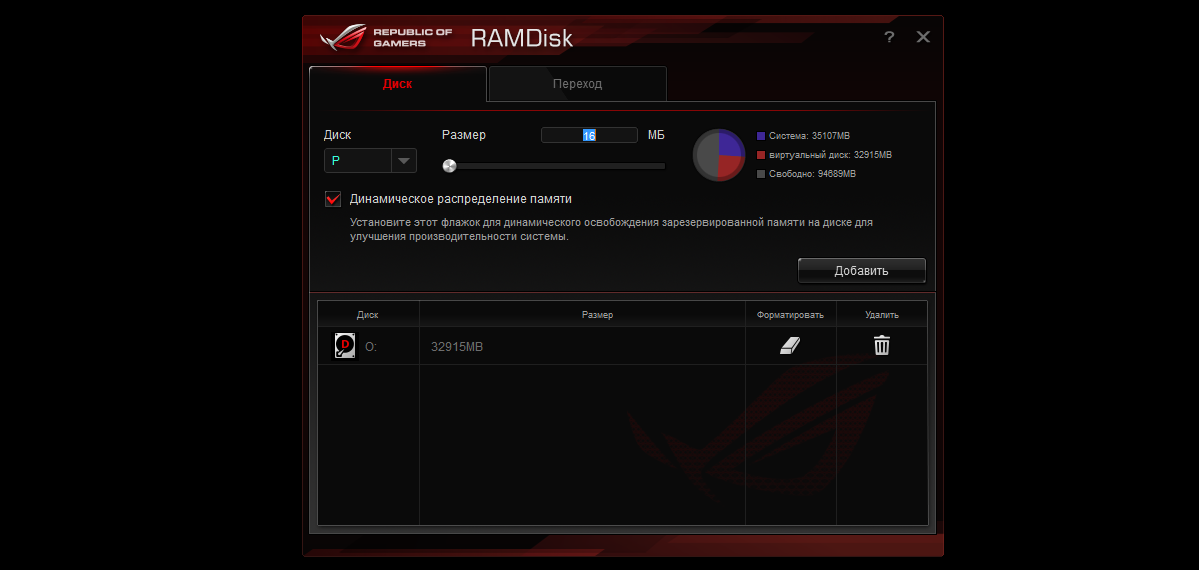Open the disk letter dropdown showing P

(370, 161)
